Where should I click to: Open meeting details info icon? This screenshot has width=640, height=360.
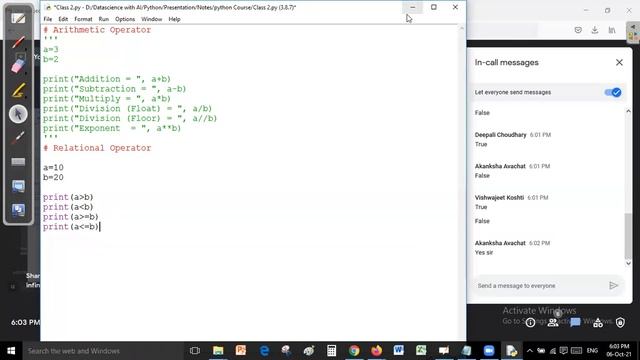coord(530,323)
